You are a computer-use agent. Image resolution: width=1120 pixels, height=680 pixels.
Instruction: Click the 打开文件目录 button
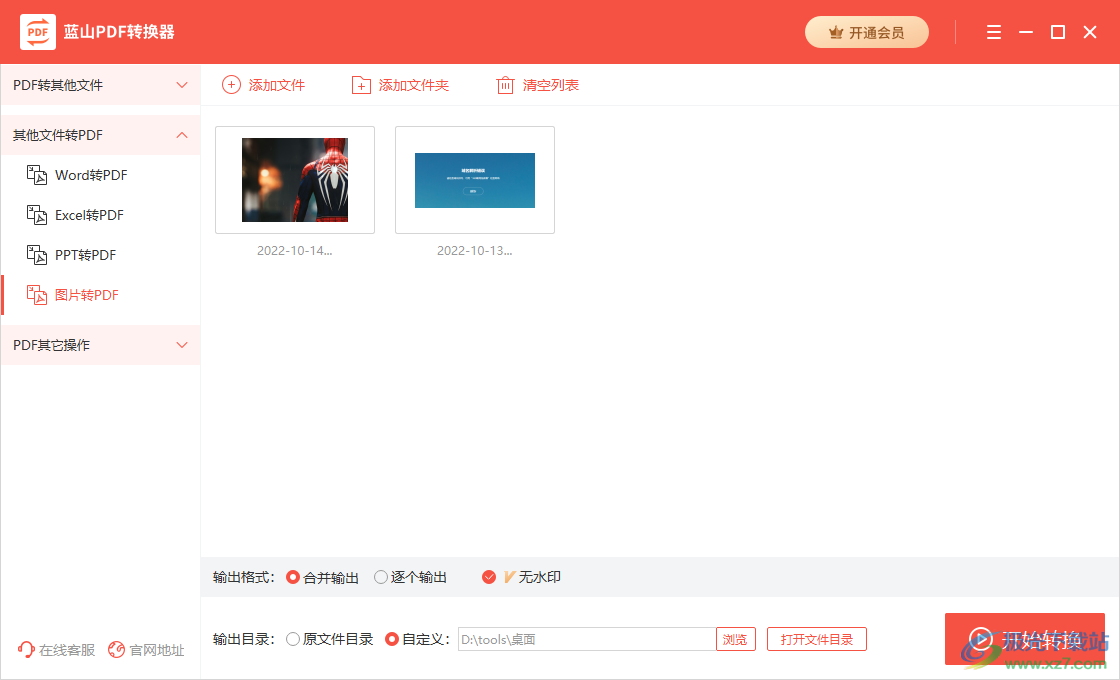coord(816,639)
